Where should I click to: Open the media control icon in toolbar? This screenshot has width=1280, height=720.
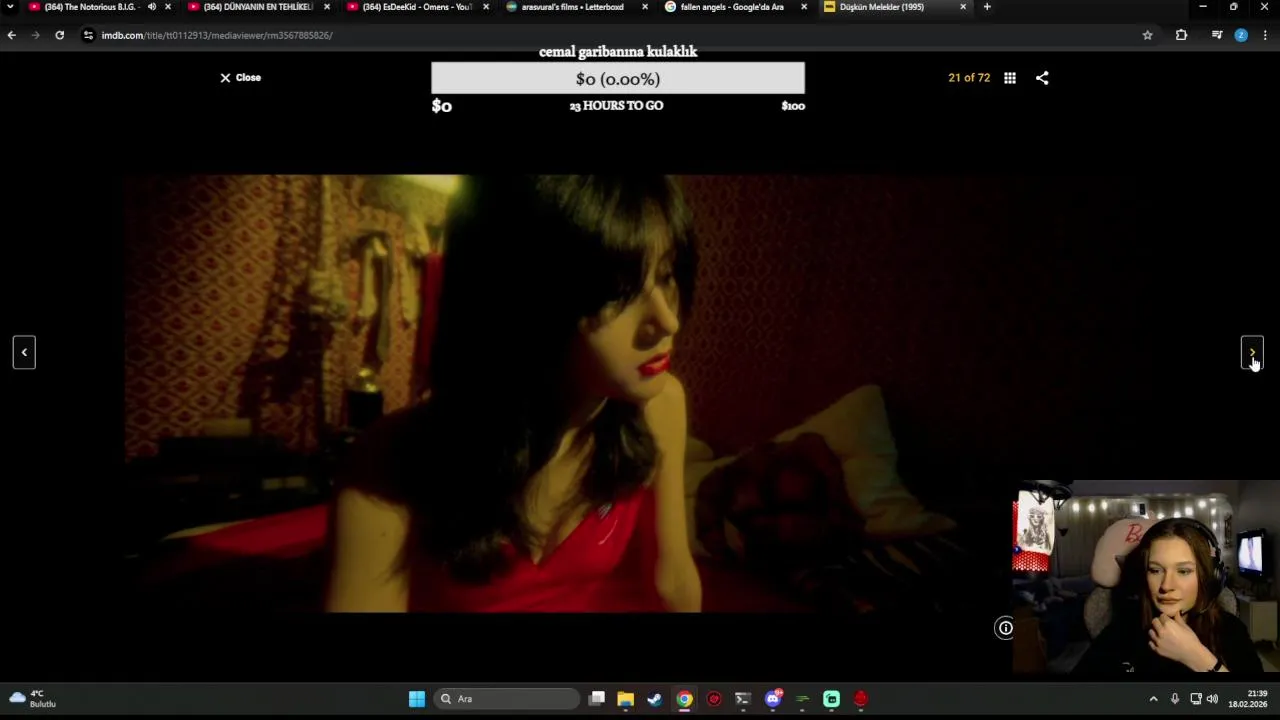pos(1217,35)
